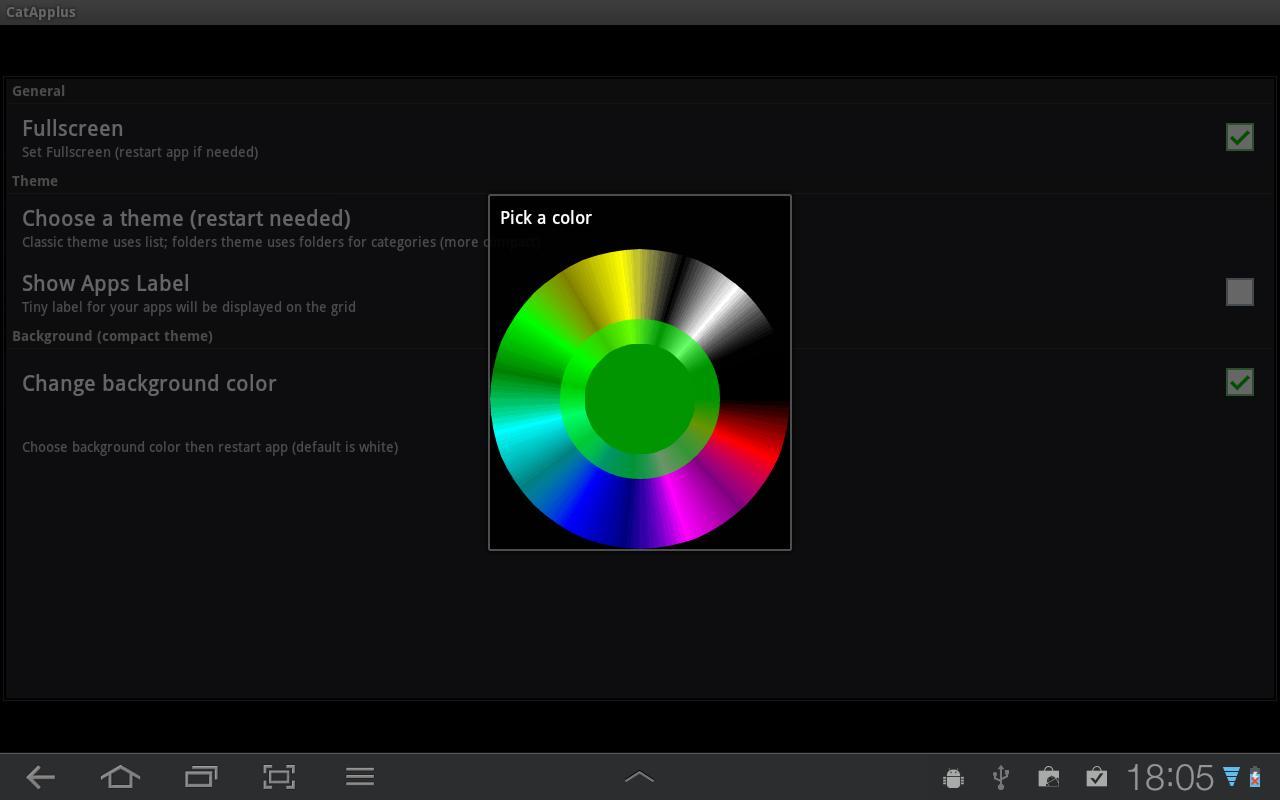The height and width of the screenshot is (800, 1280).
Task: Tap the Android debug notification icon
Action: click(x=953, y=777)
